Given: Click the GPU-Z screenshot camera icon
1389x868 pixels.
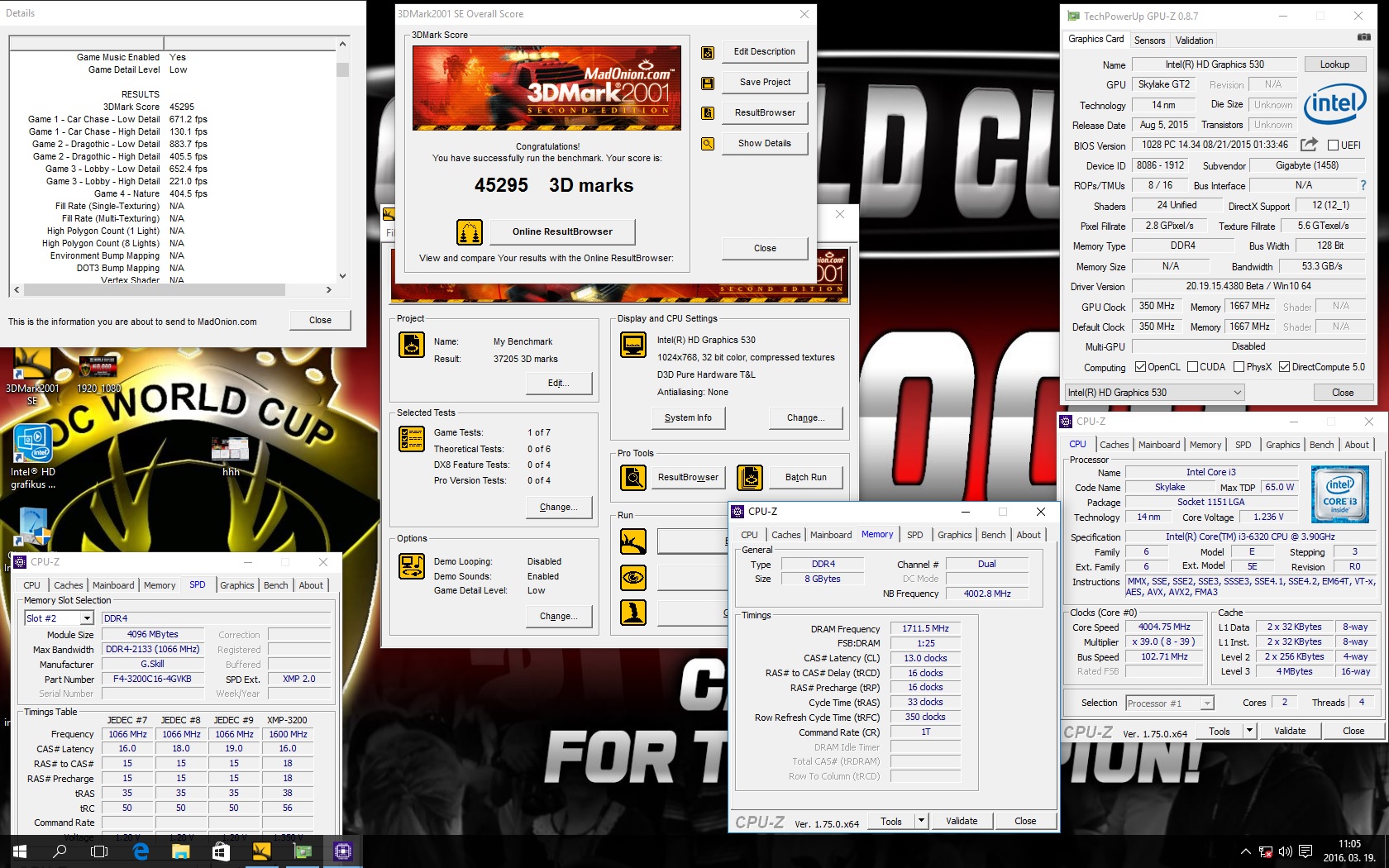Looking at the screenshot, I should 1364,37.
